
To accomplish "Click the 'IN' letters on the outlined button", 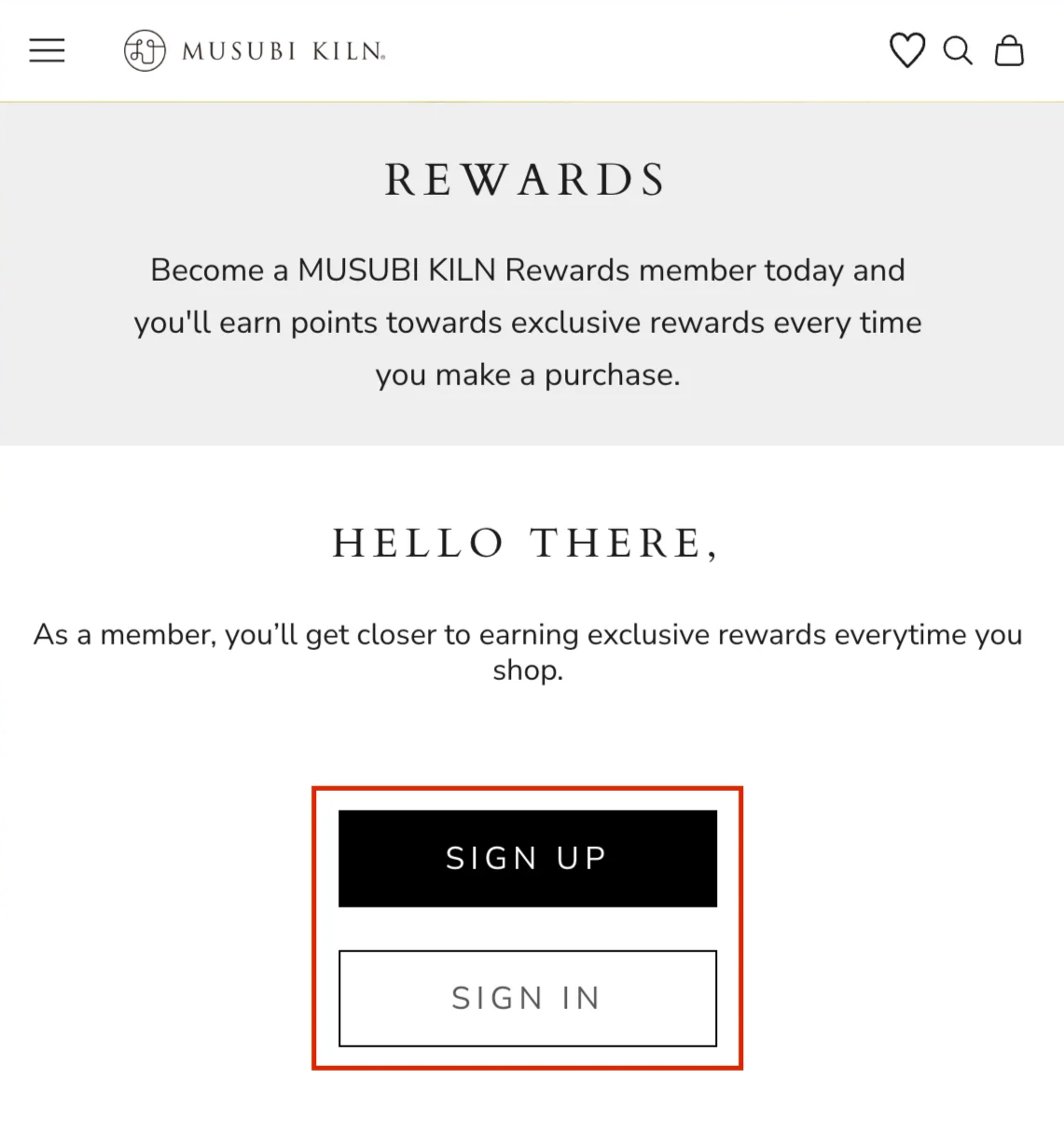I will point(581,998).
